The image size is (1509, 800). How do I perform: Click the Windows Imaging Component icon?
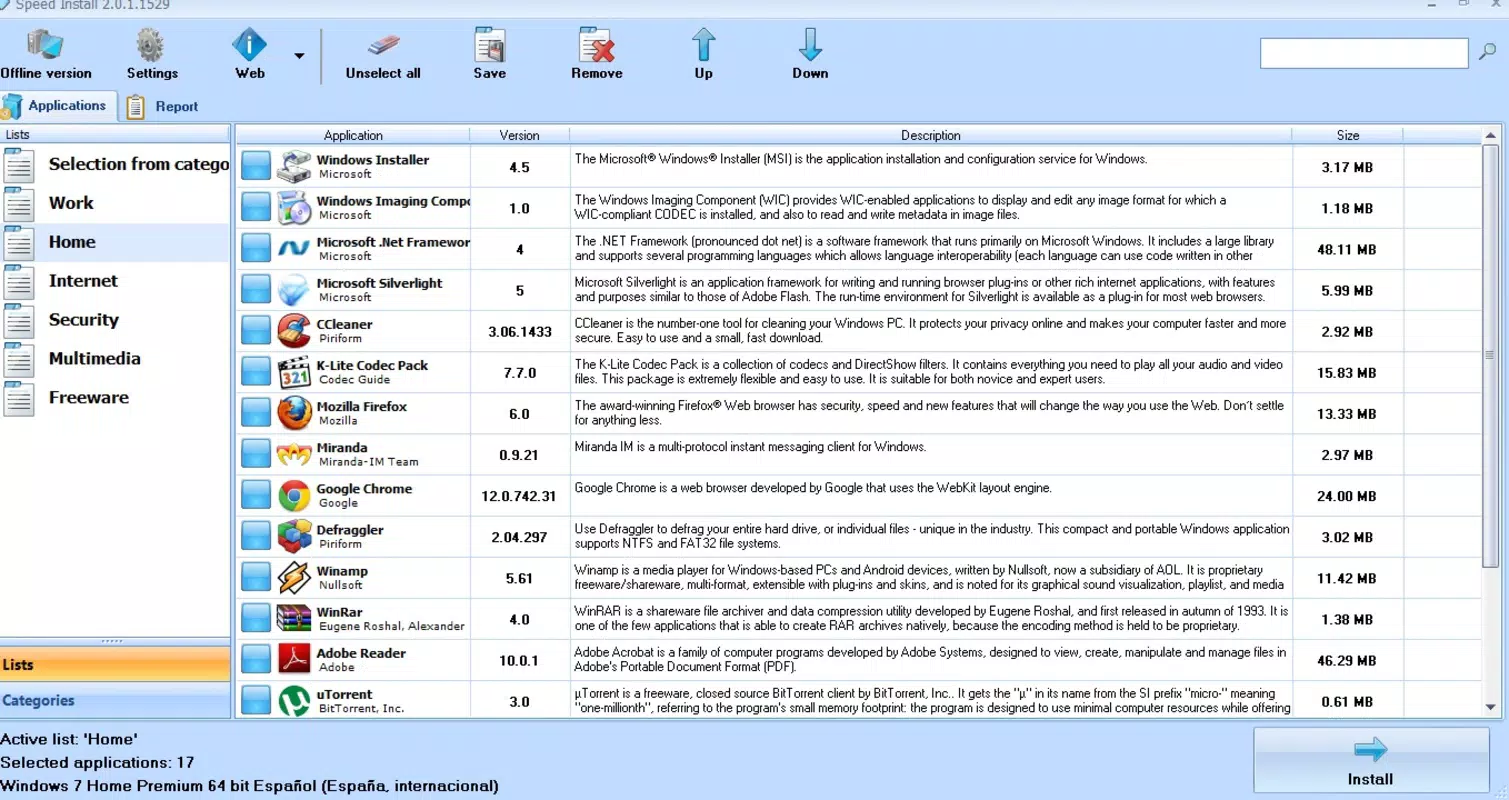click(x=294, y=208)
